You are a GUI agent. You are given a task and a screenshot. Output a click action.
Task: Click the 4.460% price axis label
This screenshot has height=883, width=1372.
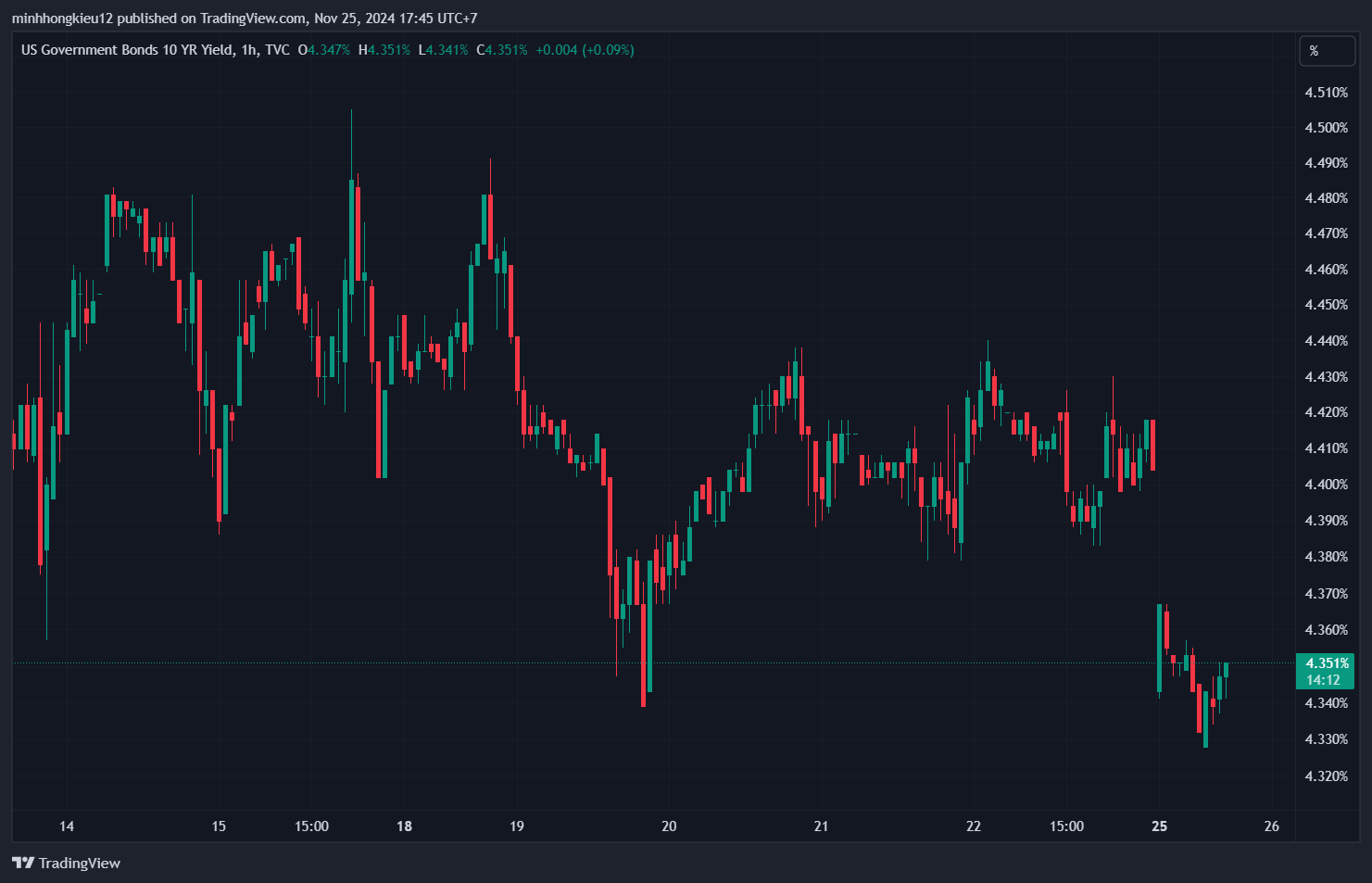[x=1327, y=270]
